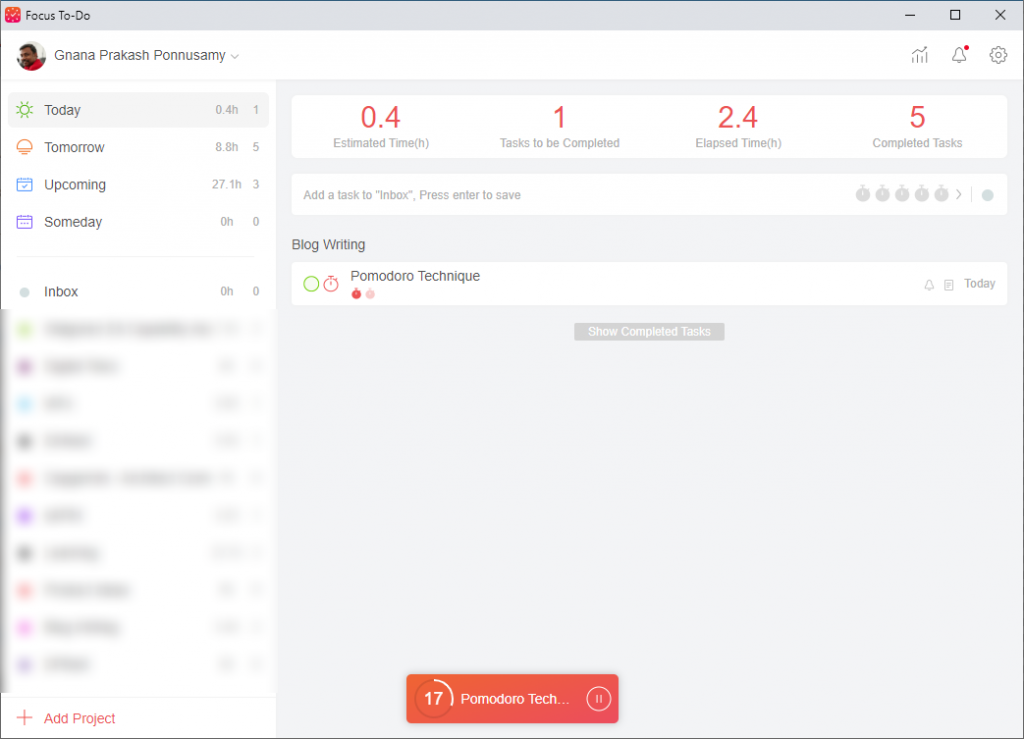Click the reminder bell on Pomodoro Technique task
Image resolution: width=1024 pixels, height=739 pixels.
(929, 285)
